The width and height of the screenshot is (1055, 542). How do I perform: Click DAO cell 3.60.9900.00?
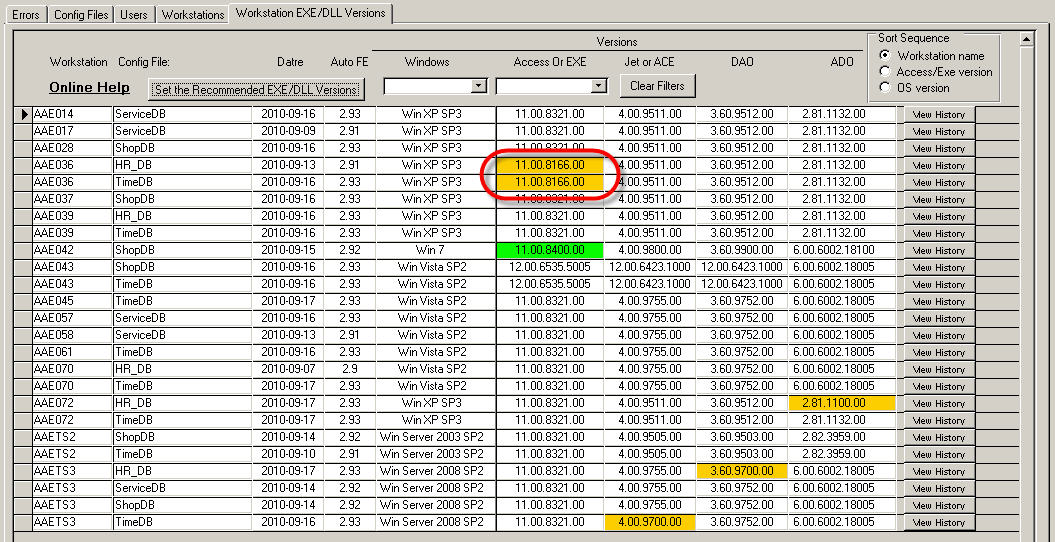[741, 250]
